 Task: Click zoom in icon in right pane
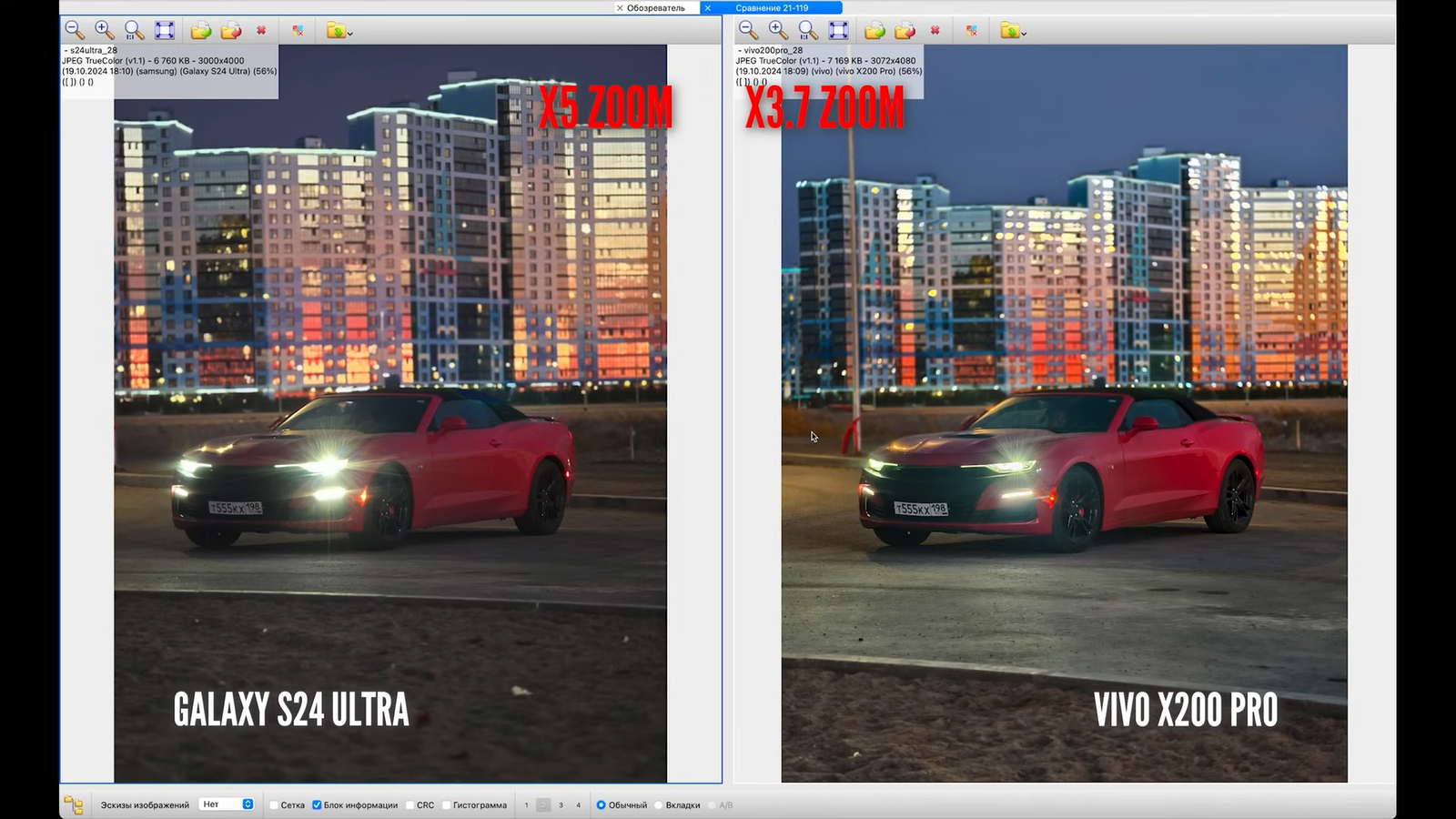[778, 30]
